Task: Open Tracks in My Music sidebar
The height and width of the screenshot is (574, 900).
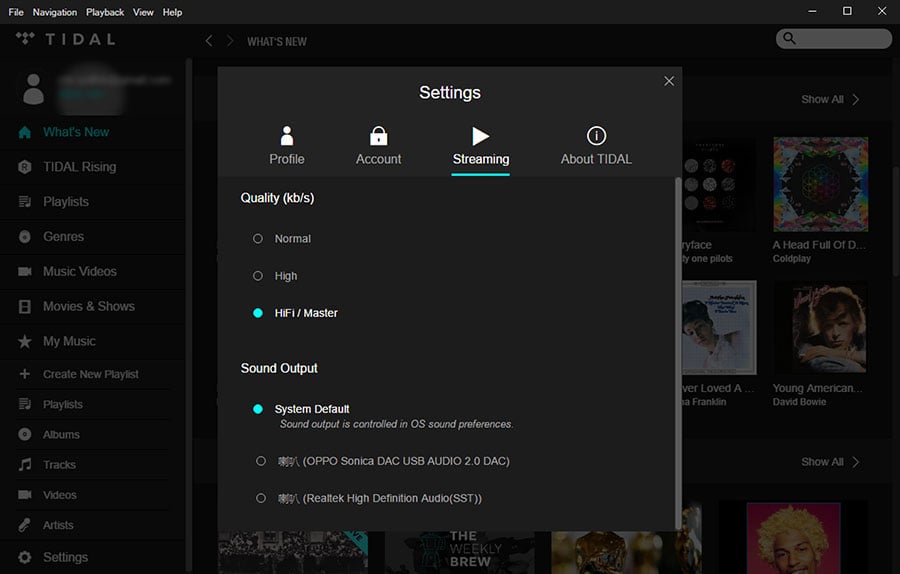Action: [60, 464]
